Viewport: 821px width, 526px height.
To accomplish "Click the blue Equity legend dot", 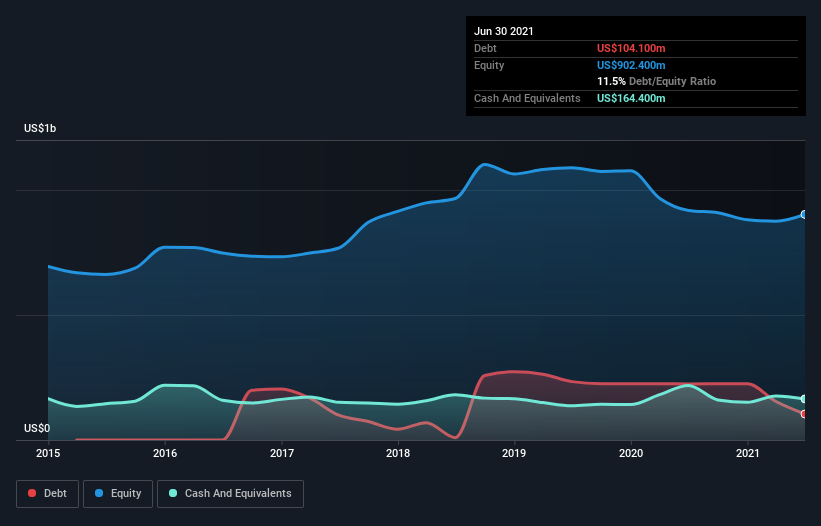I will click(x=99, y=493).
